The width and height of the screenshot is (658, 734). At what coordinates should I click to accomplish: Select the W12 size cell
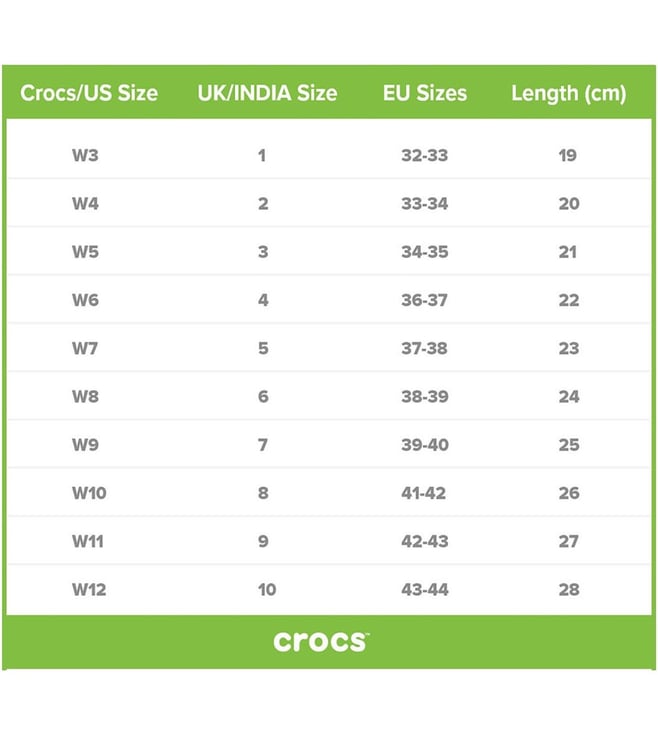(89, 589)
